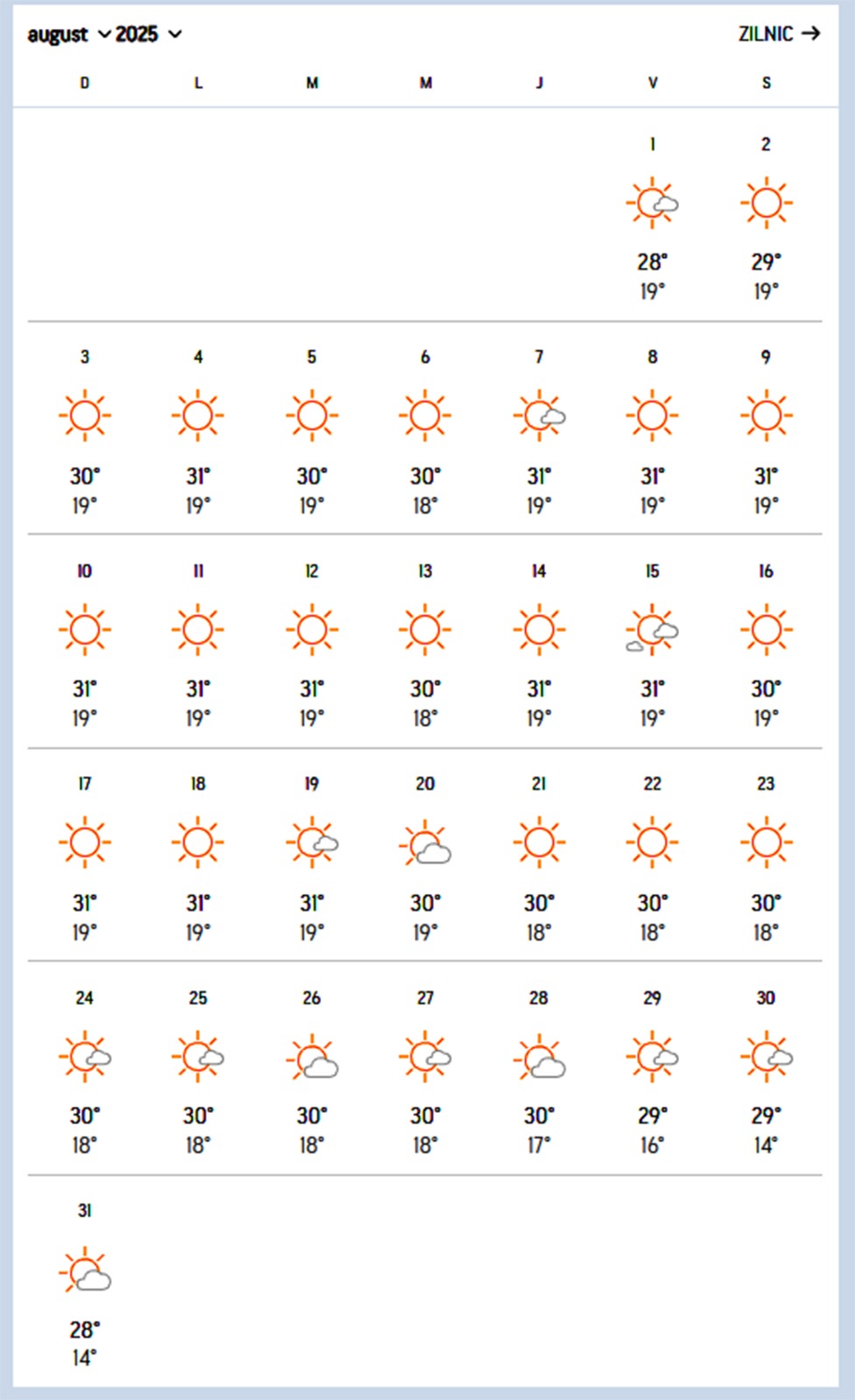855x1400 pixels.
Task: Click the 14° low on August 30
Action: pos(766,1144)
